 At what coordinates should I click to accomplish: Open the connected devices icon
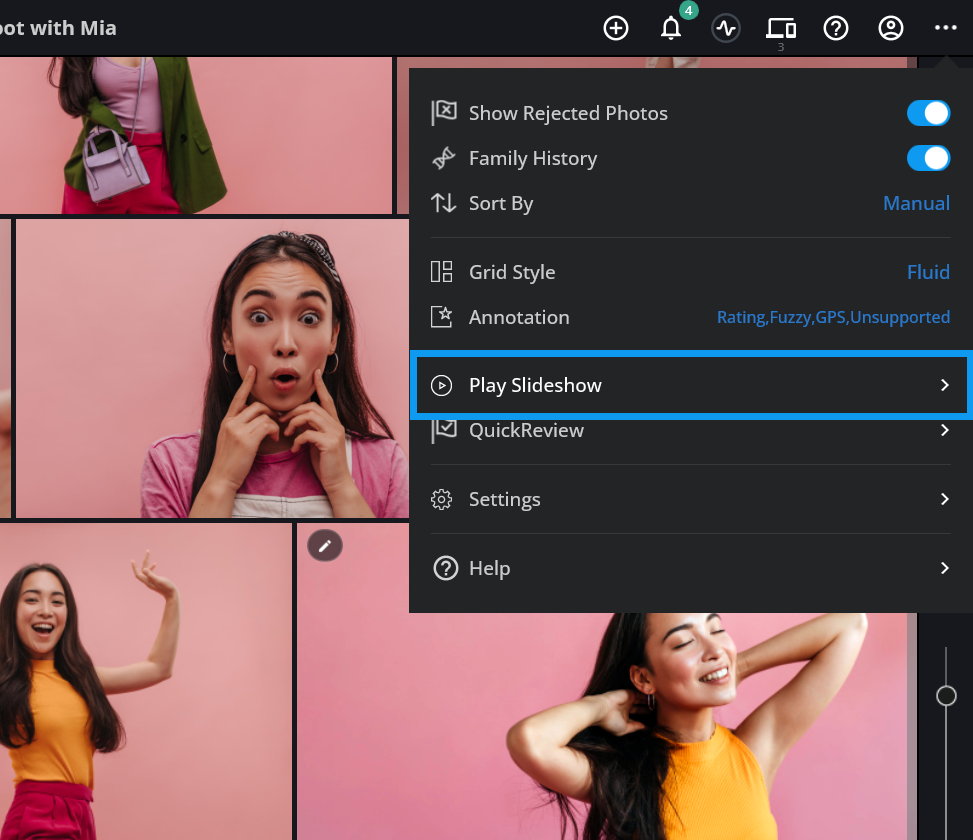point(781,28)
